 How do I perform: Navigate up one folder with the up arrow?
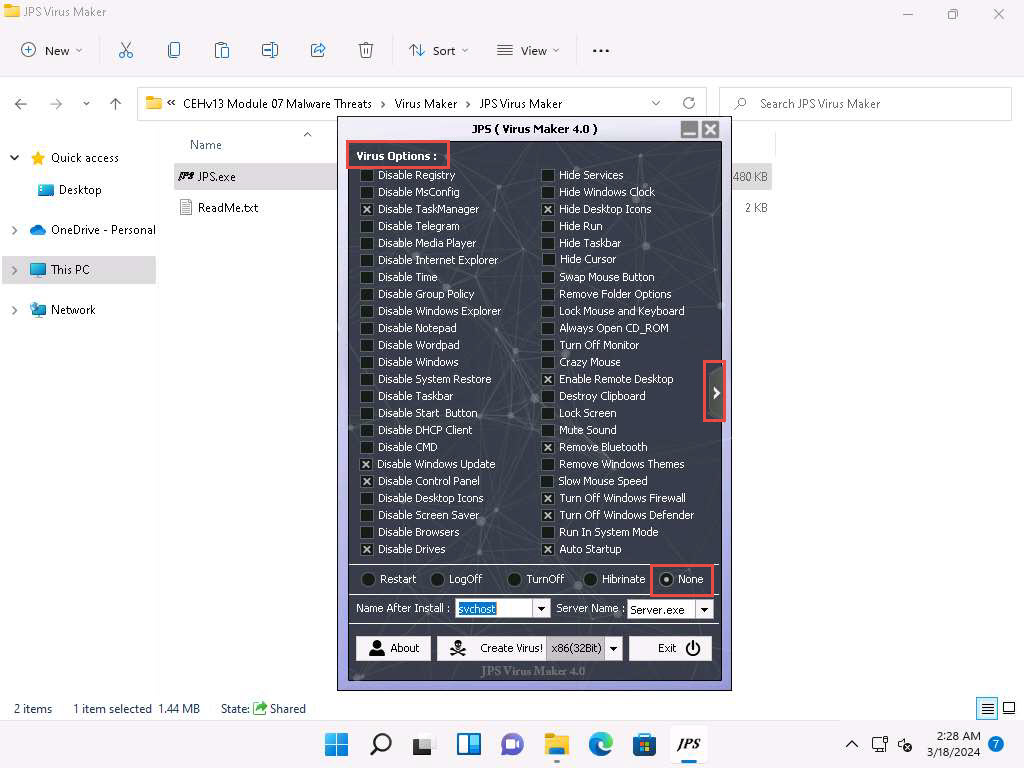coord(116,103)
